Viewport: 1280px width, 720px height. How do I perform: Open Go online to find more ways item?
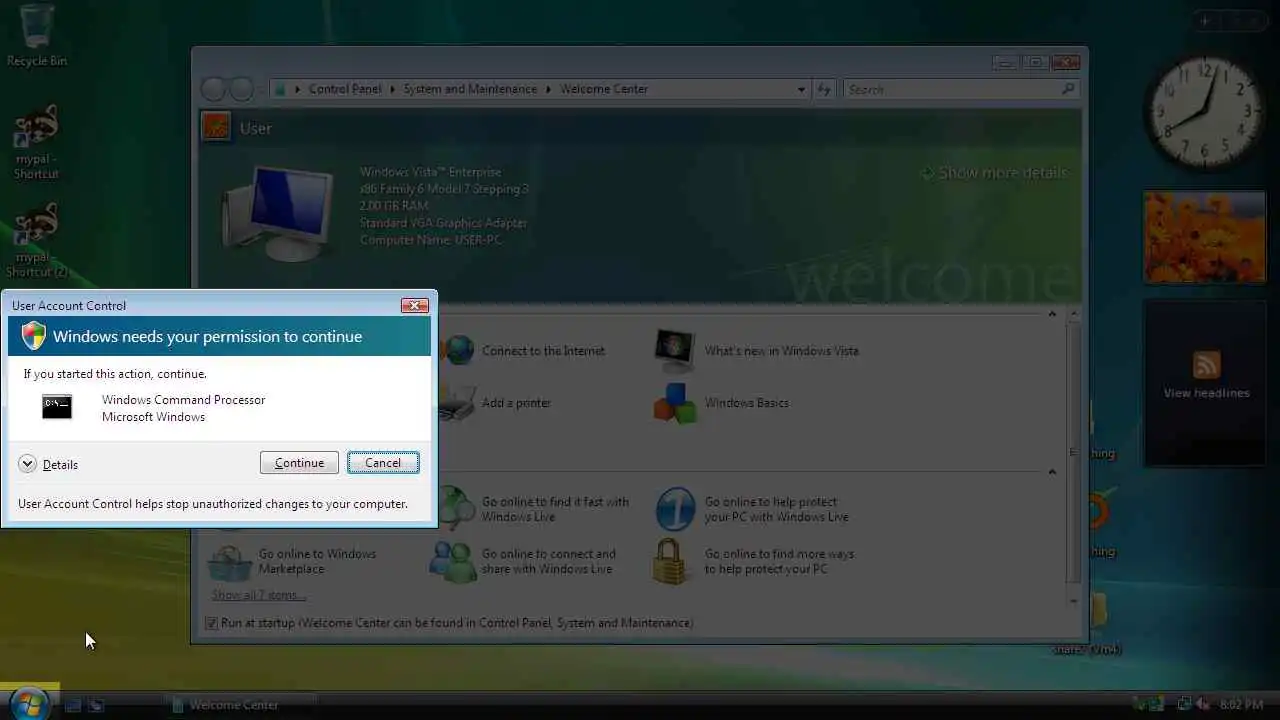pos(755,561)
